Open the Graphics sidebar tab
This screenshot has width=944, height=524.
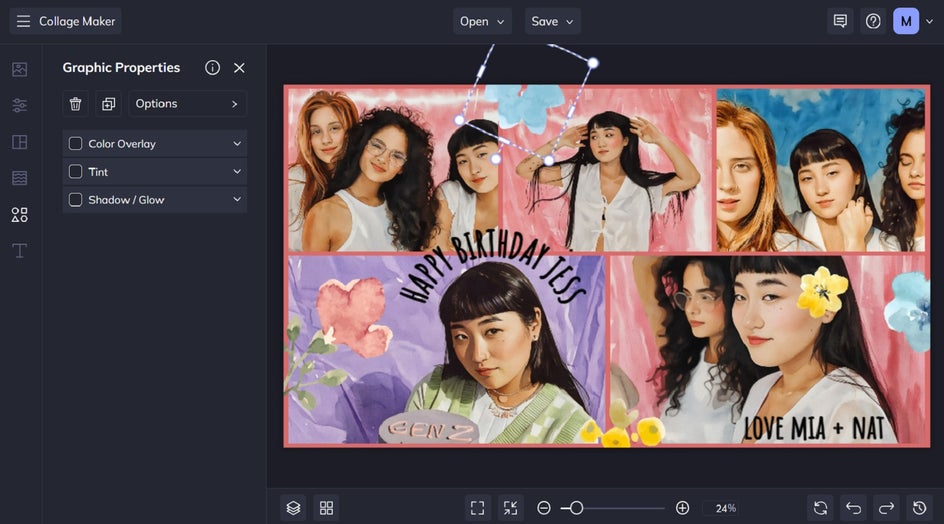point(19,214)
